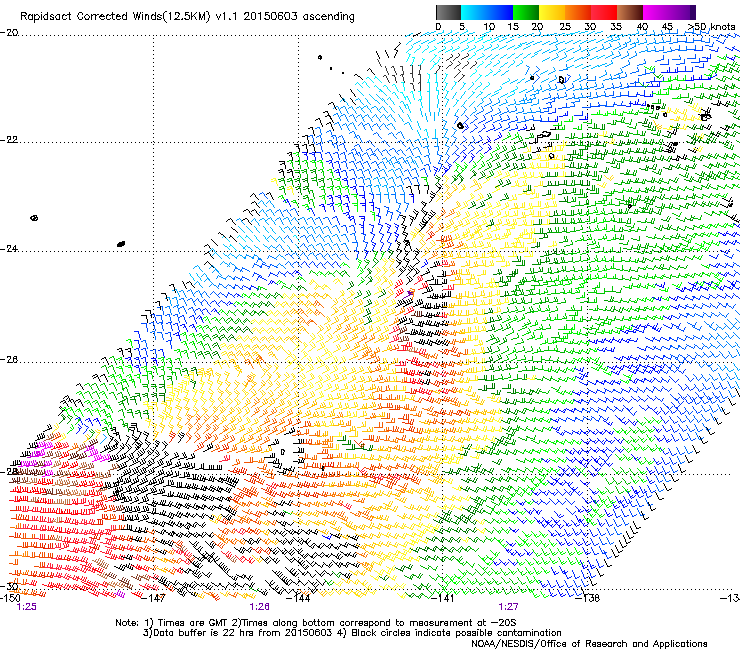Click the purple '1:25' time label
The width and height of the screenshot is (740, 650).
pyautogui.click(x=26, y=607)
